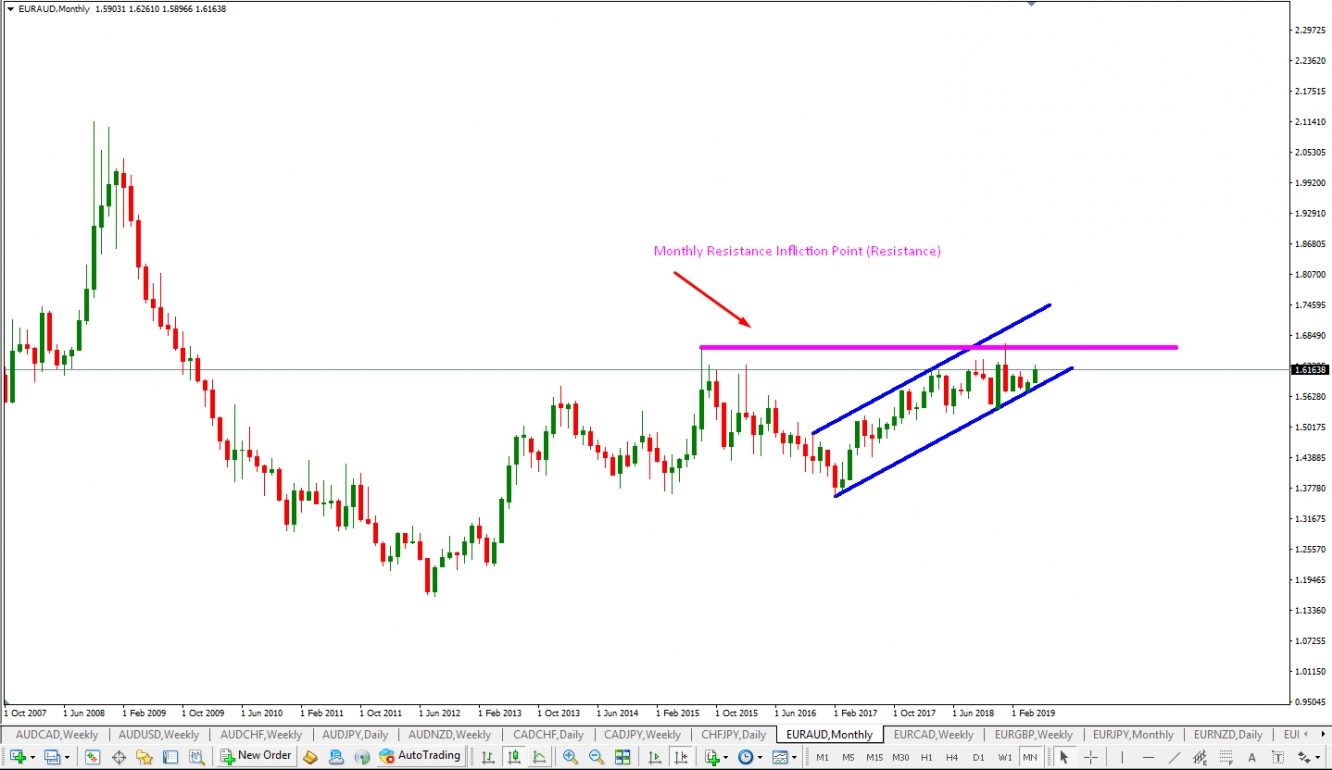Switch the chart to bar chart type
This screenshot has width=1332, height=770.
pos(487,757)
